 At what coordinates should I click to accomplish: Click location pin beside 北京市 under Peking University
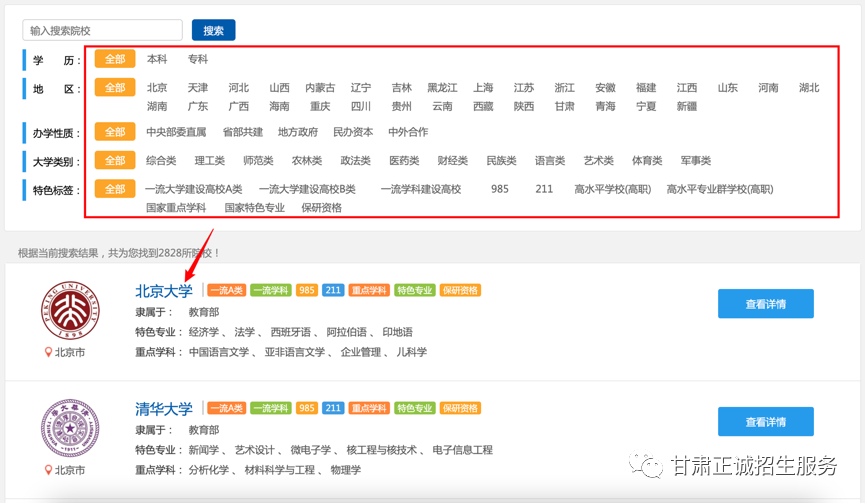point(48,352)
